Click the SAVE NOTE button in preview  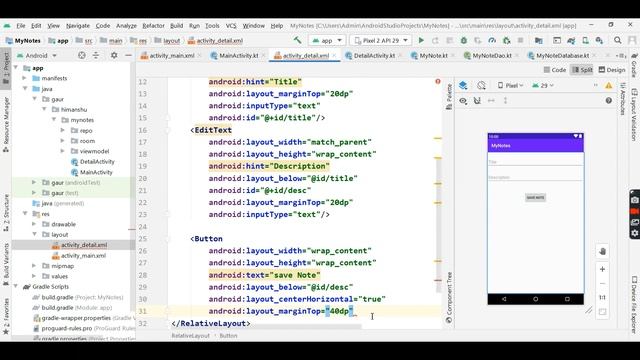(x=535, y=198)
